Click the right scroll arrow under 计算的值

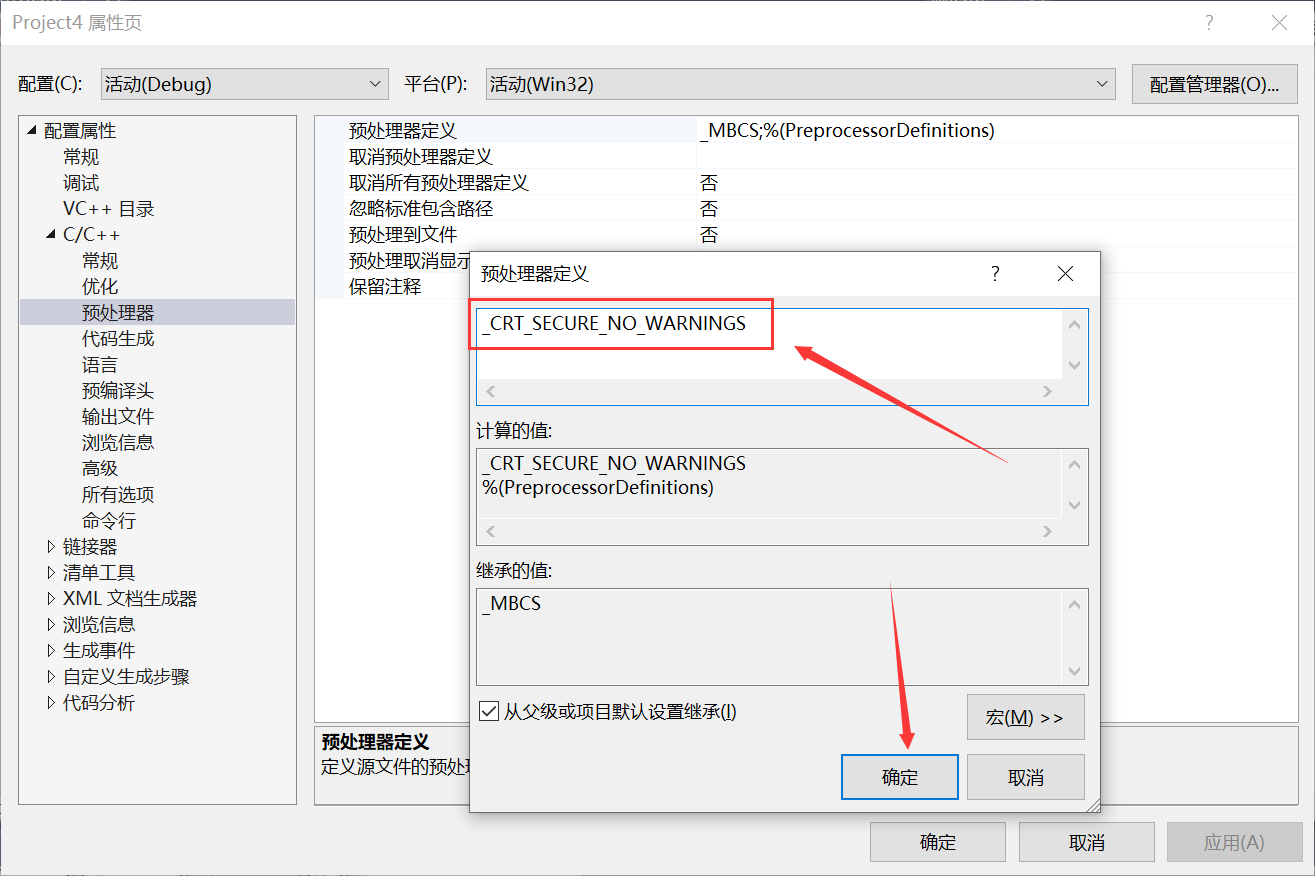point(1046,531)
